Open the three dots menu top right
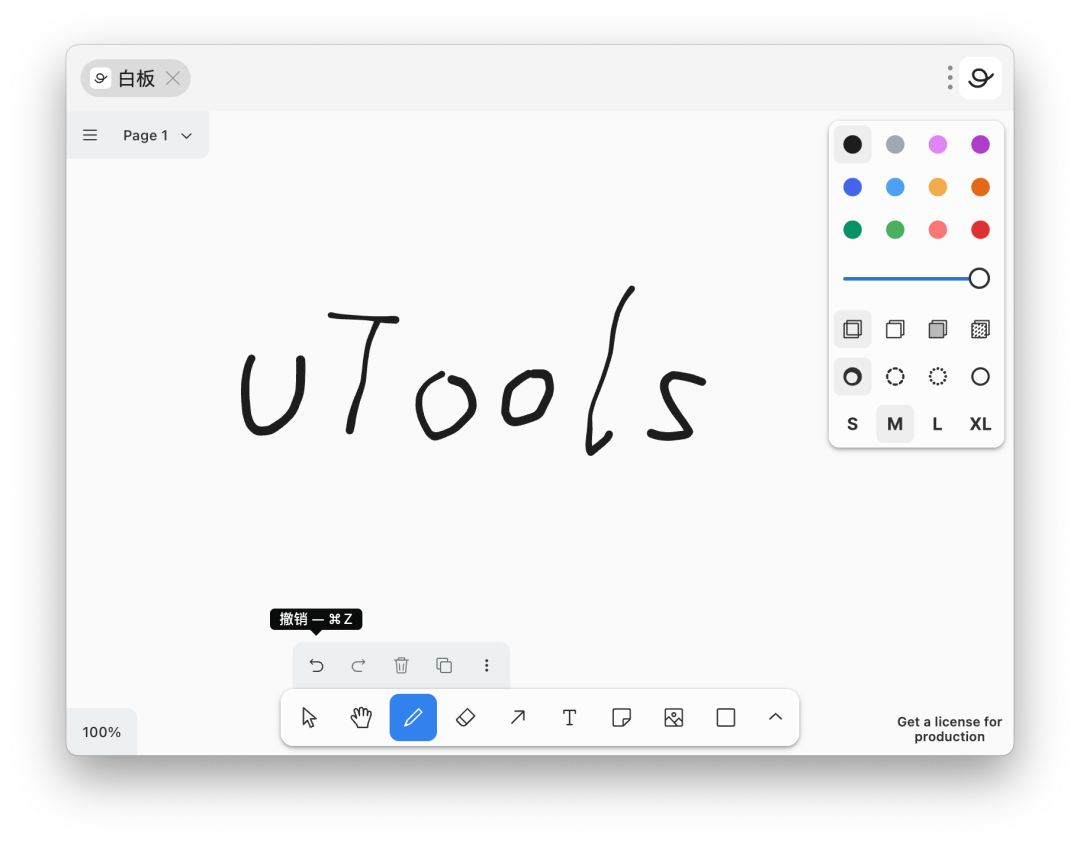Image resolution: width=1080 pixels, height=843 pixels. pos(950,78)
